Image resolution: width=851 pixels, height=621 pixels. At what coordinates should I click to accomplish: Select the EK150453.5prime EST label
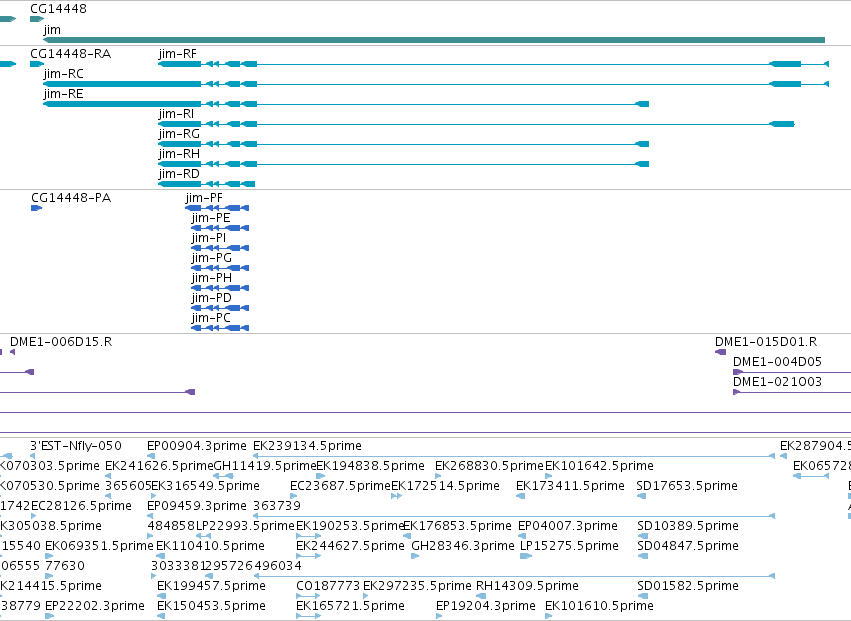(211, 606)
